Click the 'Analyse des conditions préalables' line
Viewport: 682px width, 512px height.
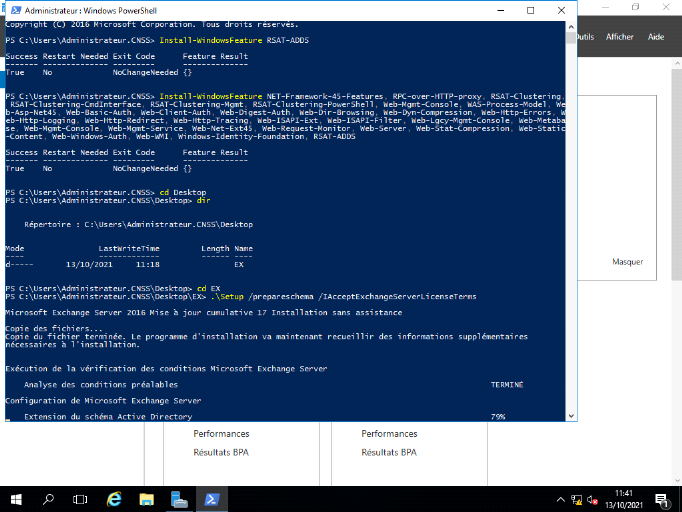[x=101, y=385]
